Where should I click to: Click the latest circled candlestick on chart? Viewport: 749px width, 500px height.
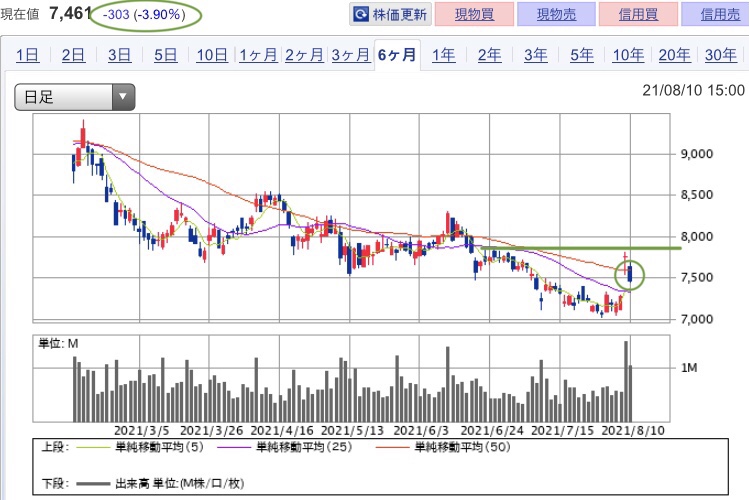point(631,274)
